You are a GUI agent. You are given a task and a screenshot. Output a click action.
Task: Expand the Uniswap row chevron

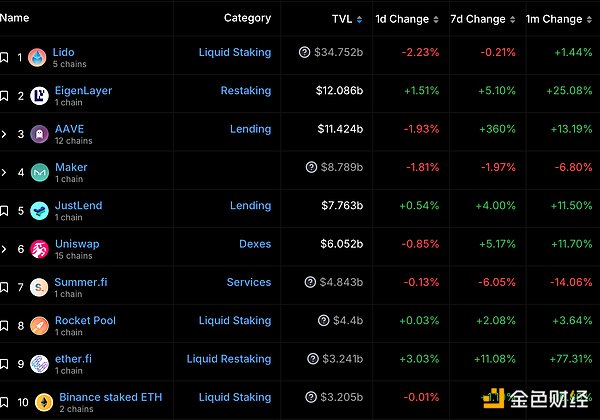tap(5, 249)
